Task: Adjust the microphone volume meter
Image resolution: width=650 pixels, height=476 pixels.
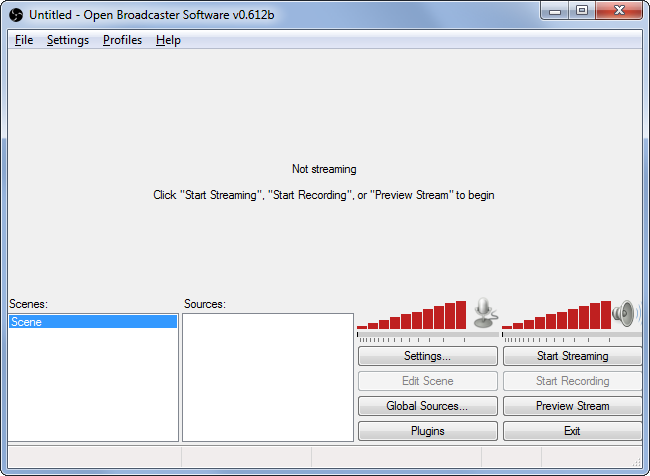Action: point(412,315)
